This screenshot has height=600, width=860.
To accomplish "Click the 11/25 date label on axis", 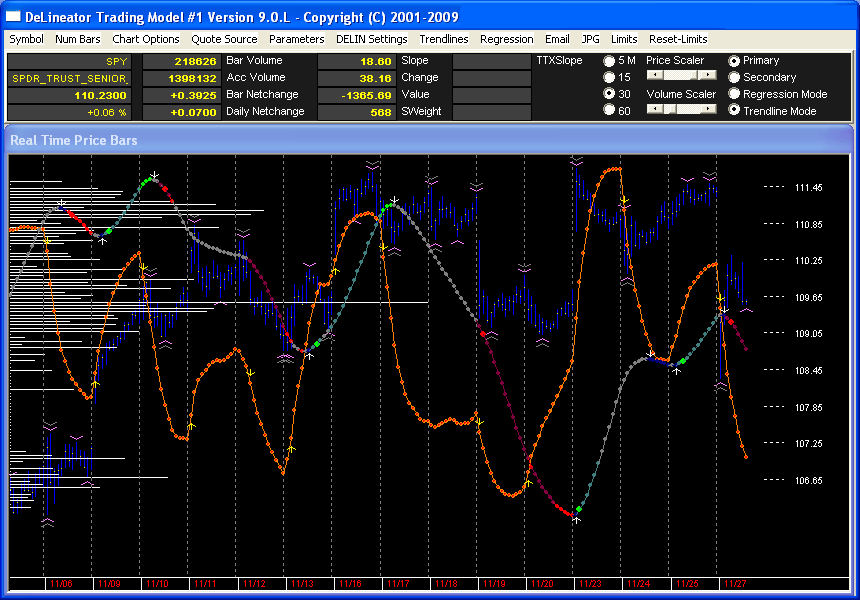I will 687,584.
